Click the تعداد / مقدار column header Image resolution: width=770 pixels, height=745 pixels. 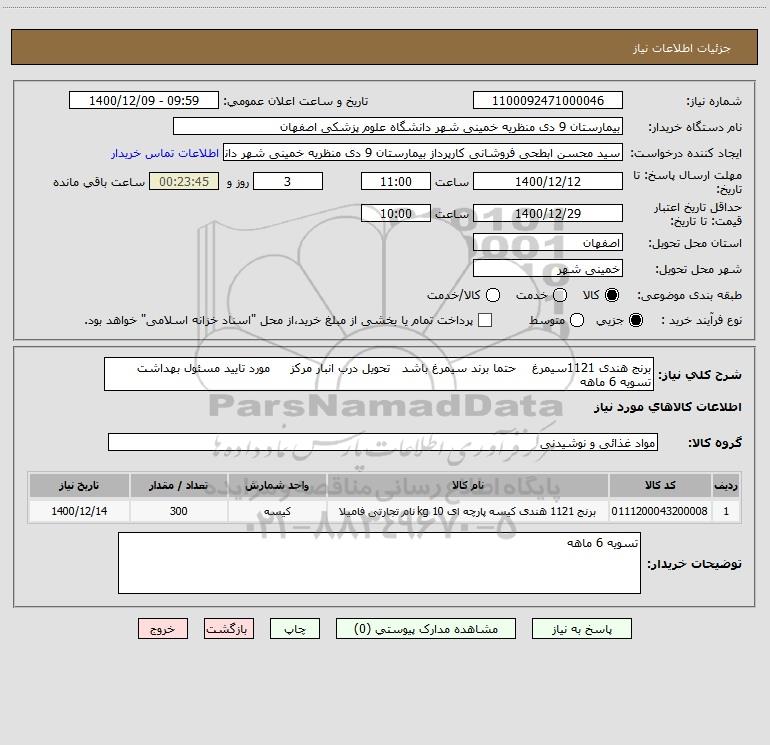tap(179, 485)
